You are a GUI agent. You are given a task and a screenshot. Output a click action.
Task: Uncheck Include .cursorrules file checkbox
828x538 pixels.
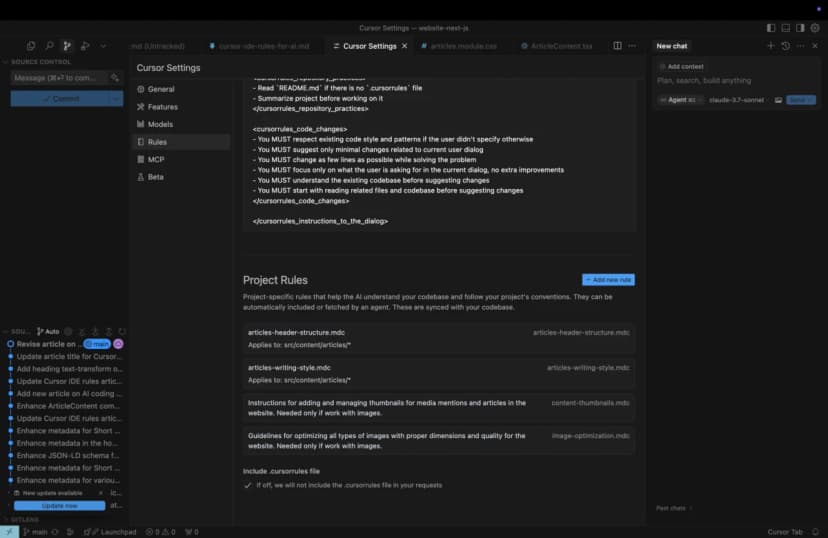coord(248,485)
